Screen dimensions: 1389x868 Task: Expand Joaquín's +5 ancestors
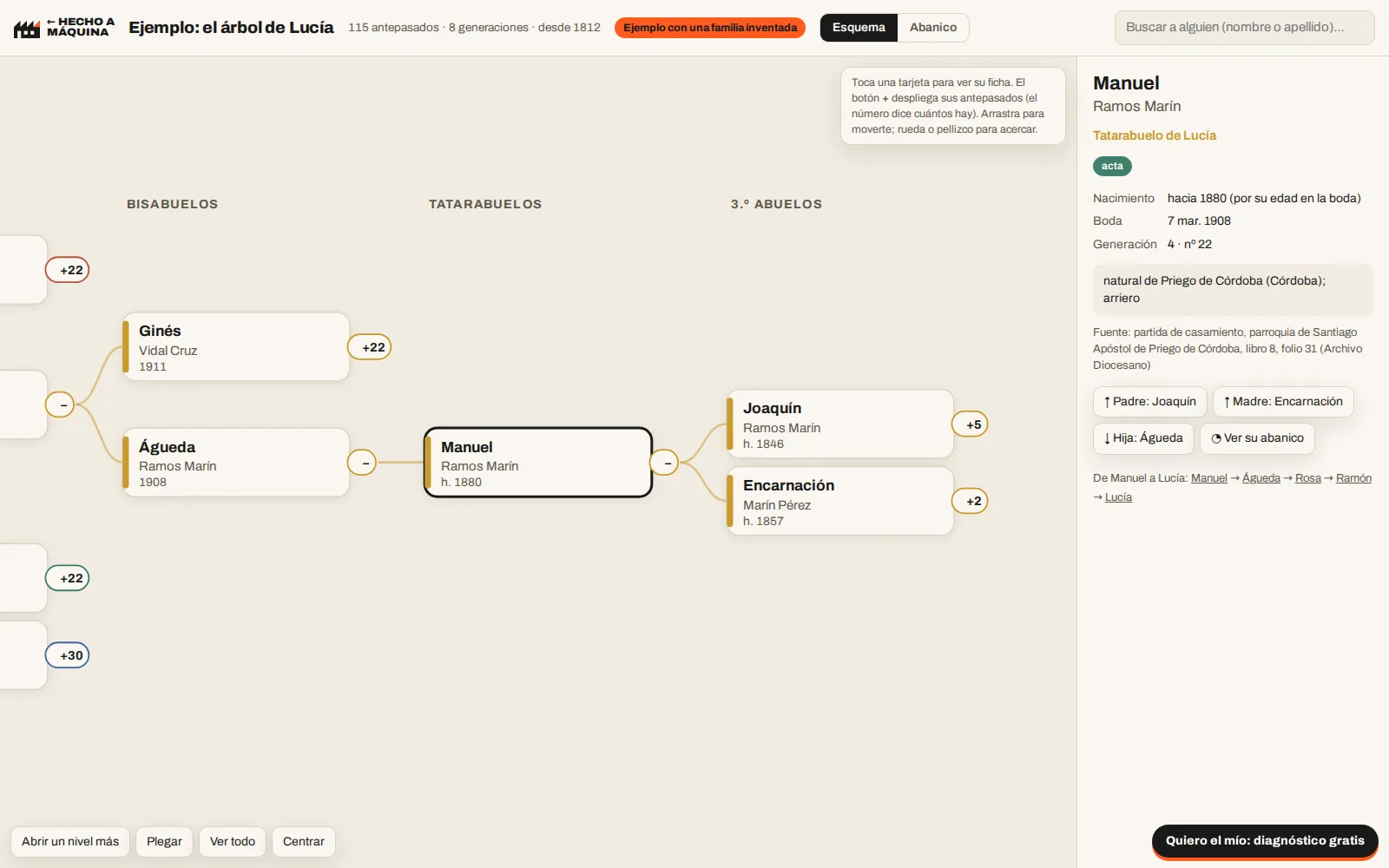point(971,424)
